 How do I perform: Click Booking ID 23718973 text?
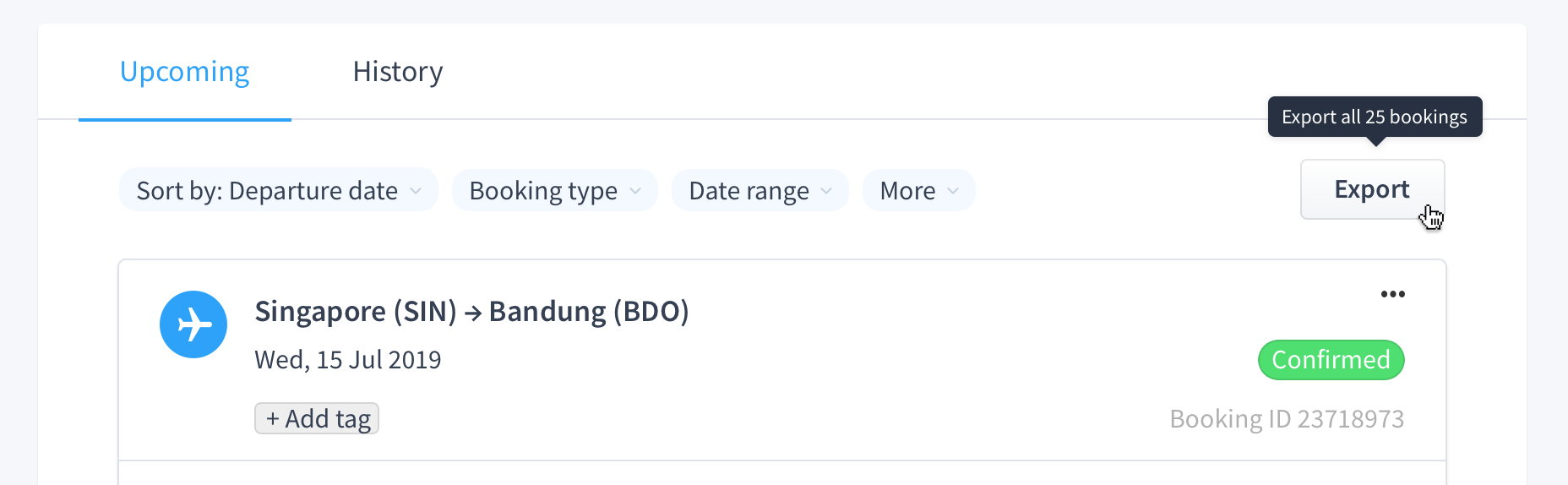(1287, 418)
